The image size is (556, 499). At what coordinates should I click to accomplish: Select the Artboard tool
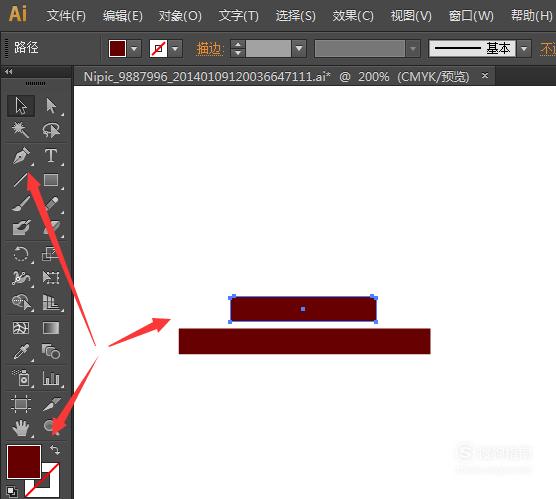[21, 404]
